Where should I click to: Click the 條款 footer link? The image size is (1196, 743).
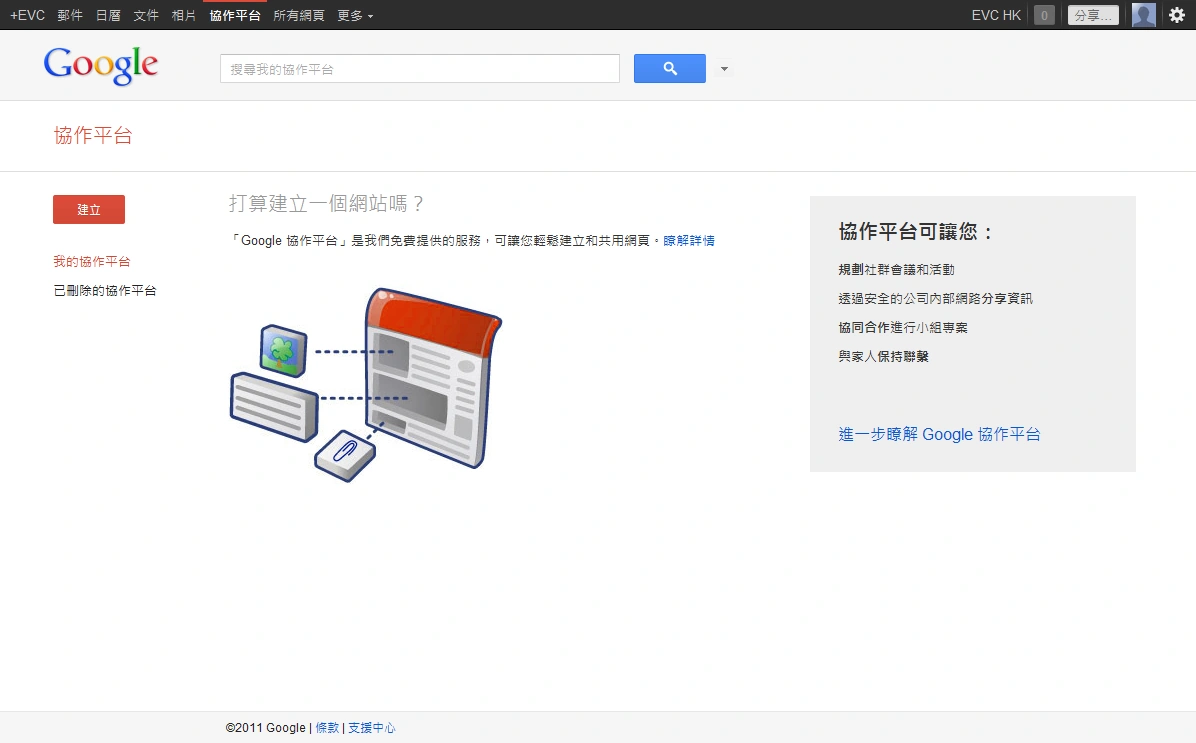coord(327,728)
